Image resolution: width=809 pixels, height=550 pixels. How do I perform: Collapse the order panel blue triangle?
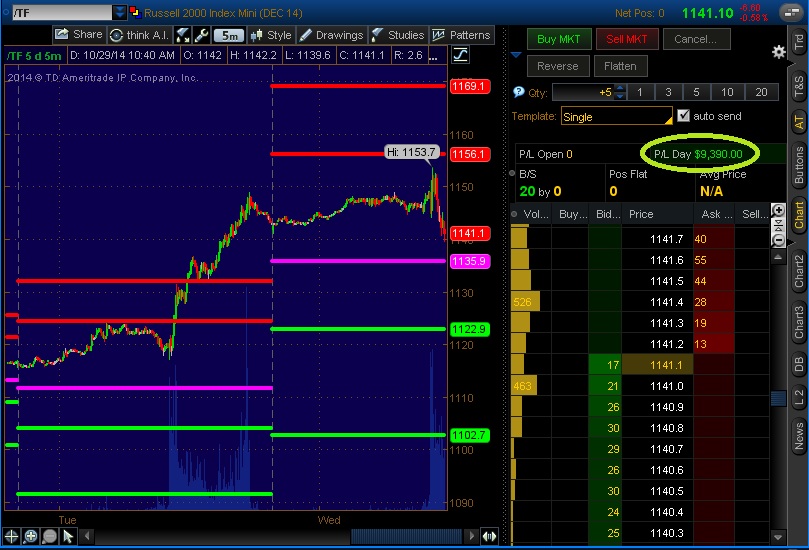(516, 54)
